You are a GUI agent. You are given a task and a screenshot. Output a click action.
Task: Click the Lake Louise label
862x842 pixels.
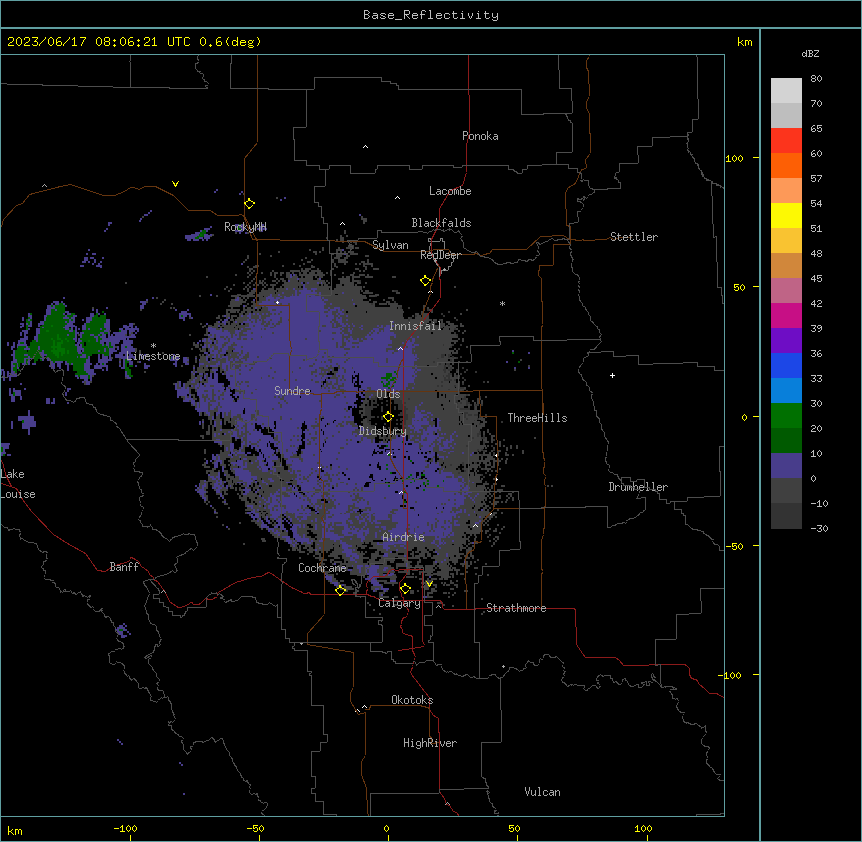[x=18, y=484]
